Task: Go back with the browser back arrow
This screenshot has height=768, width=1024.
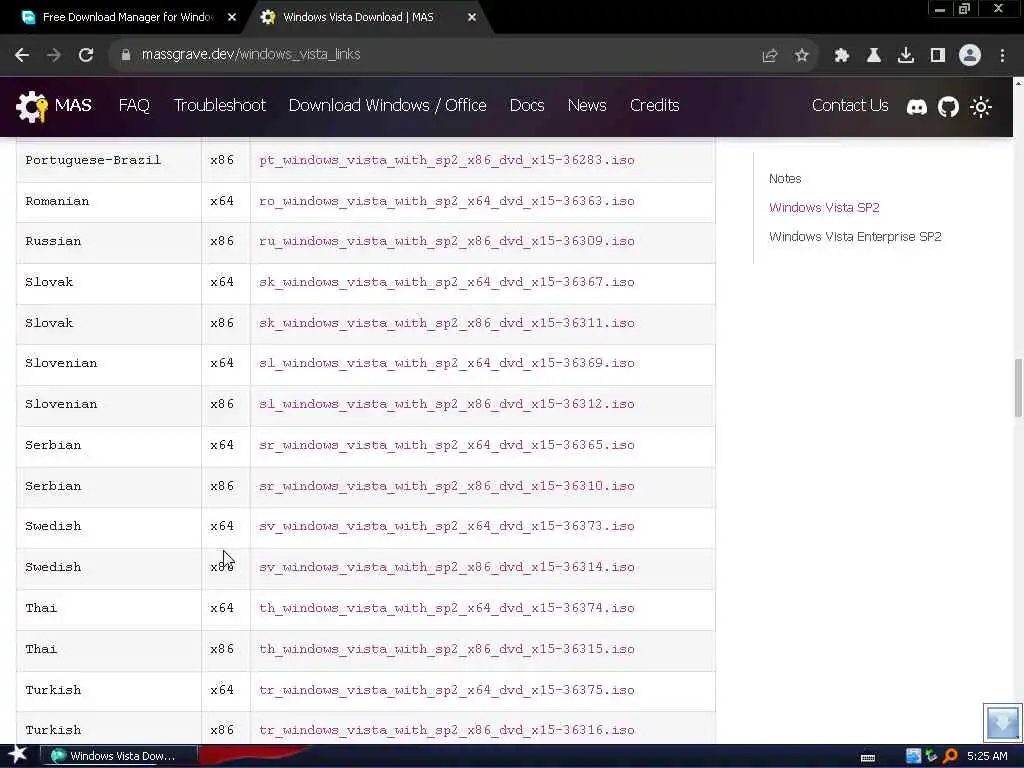Action: pyautogui.click(x=22, y=55)
